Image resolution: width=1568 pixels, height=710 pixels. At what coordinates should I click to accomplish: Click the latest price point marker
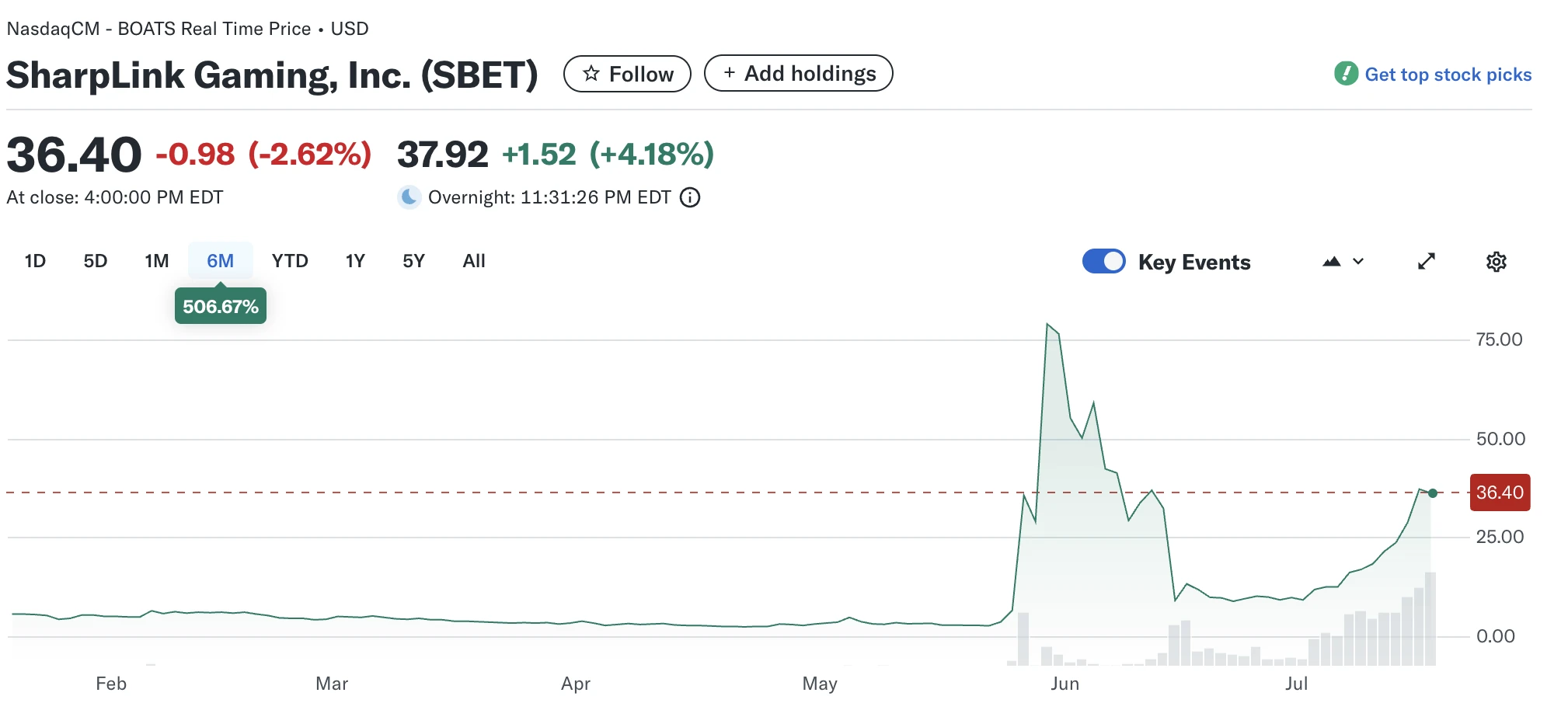coord(1433,493)
